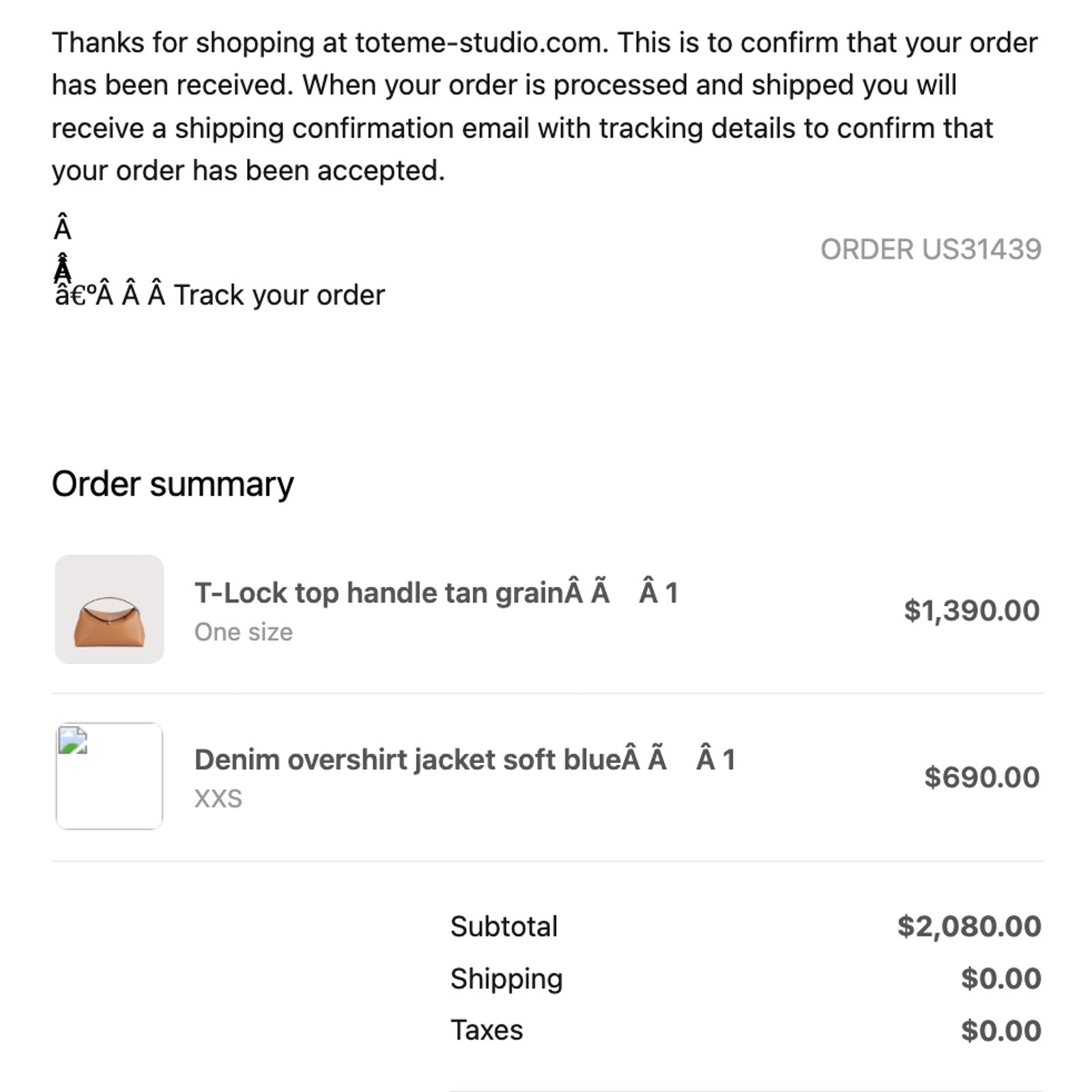This screenshot has height=1092, width=1092.
Task: Select the "T-Lock top handle tan grain" title
Action: pos(379,593)
